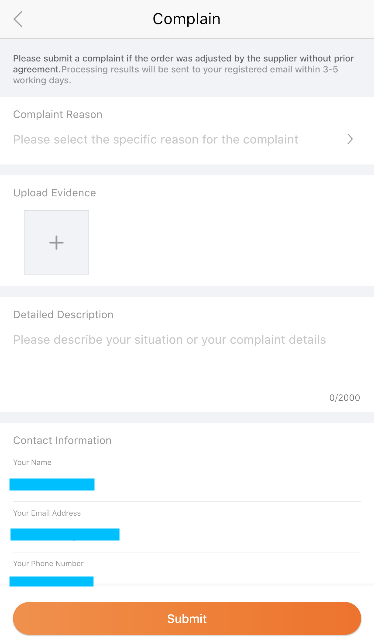This screenshot has width=374, height=643.
Task: Focus the complaint details description box
Action: pos(187,363)
